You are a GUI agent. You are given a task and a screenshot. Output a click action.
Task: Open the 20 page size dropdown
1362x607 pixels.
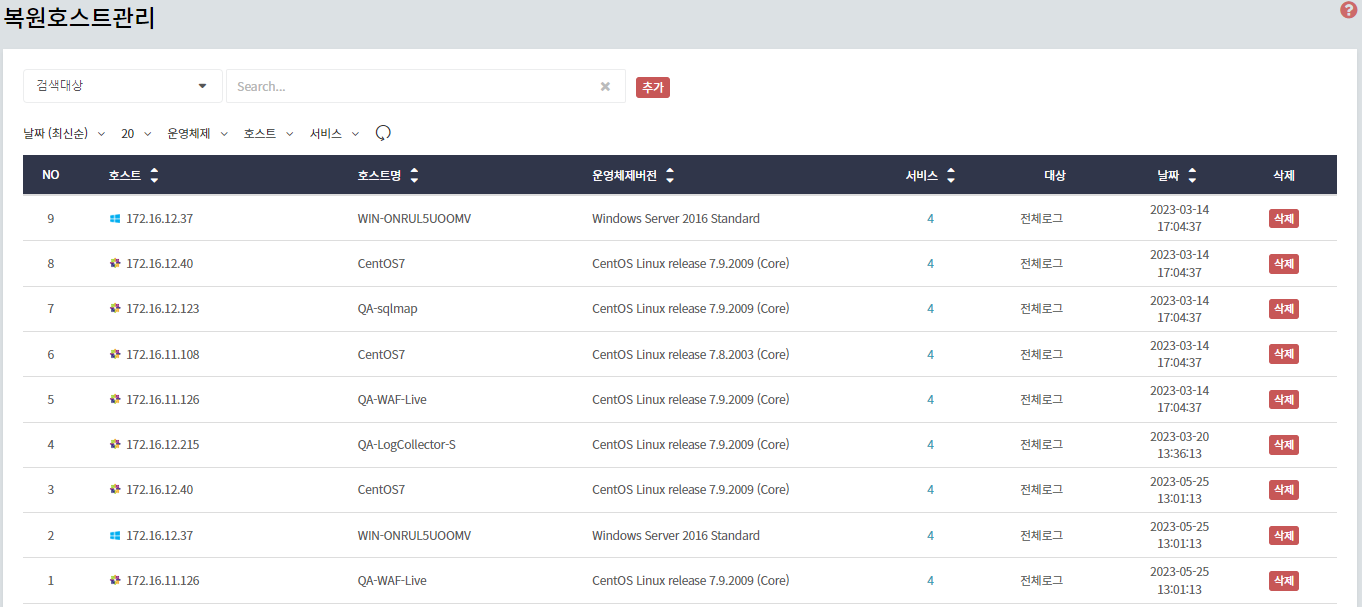coord(136,133)
